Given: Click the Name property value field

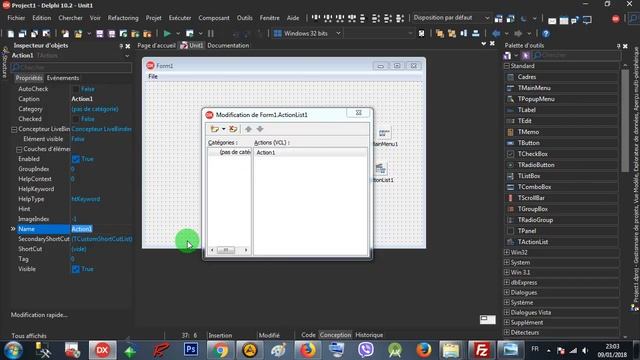Looking at the screenshot, I should [x=101, y=229].
